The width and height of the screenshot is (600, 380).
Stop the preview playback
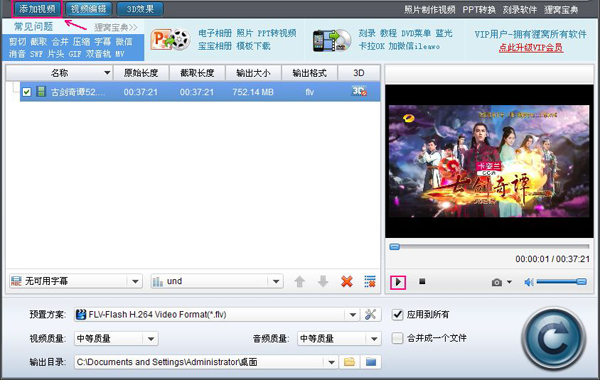pos(422,281)
